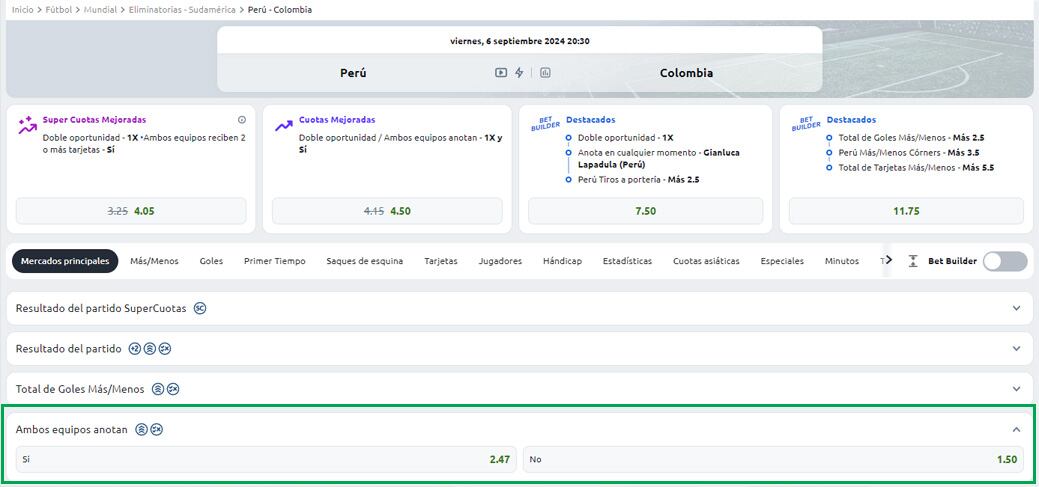Click the lightning bolt icon beside Perú
1039x487 pixels.
pyautogui.click(x=519, y=73)
